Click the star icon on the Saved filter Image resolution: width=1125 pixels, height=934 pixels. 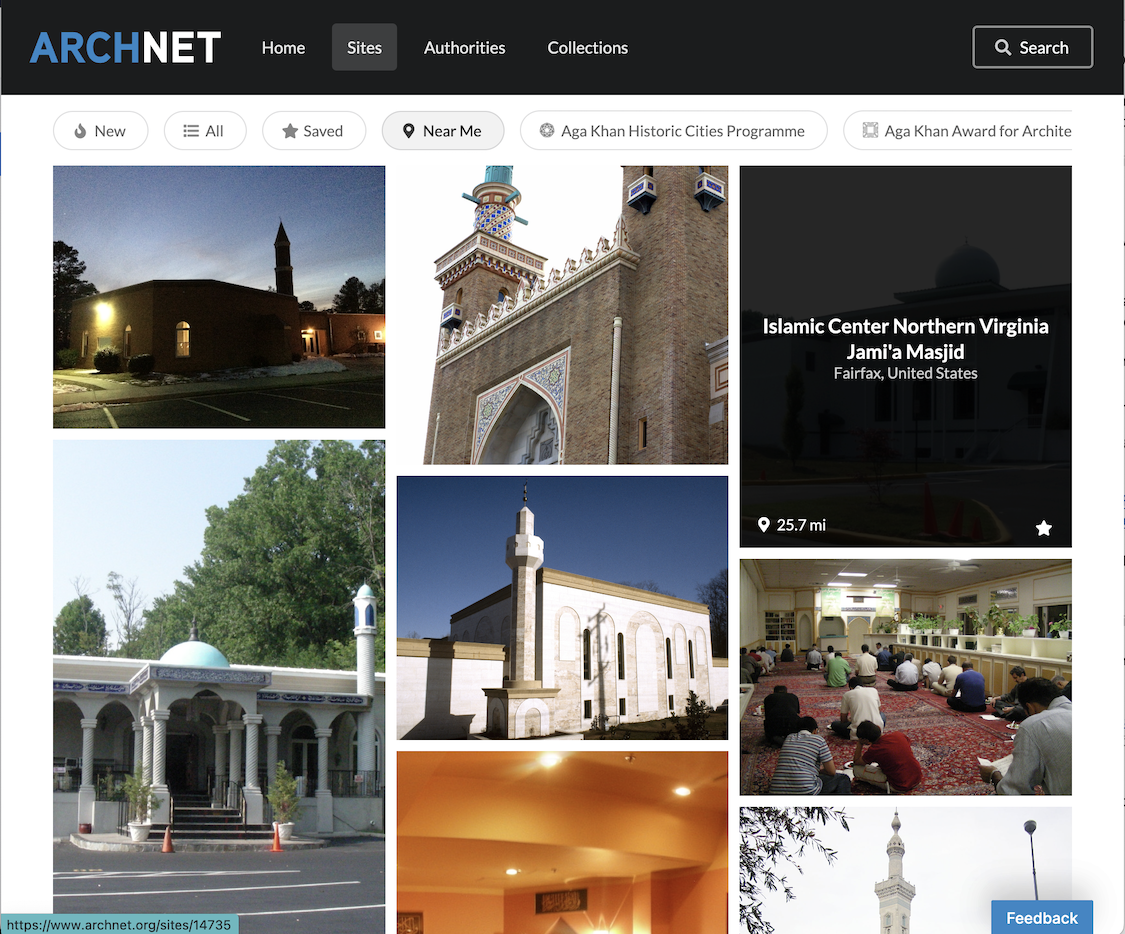click(x=290, y=130)
